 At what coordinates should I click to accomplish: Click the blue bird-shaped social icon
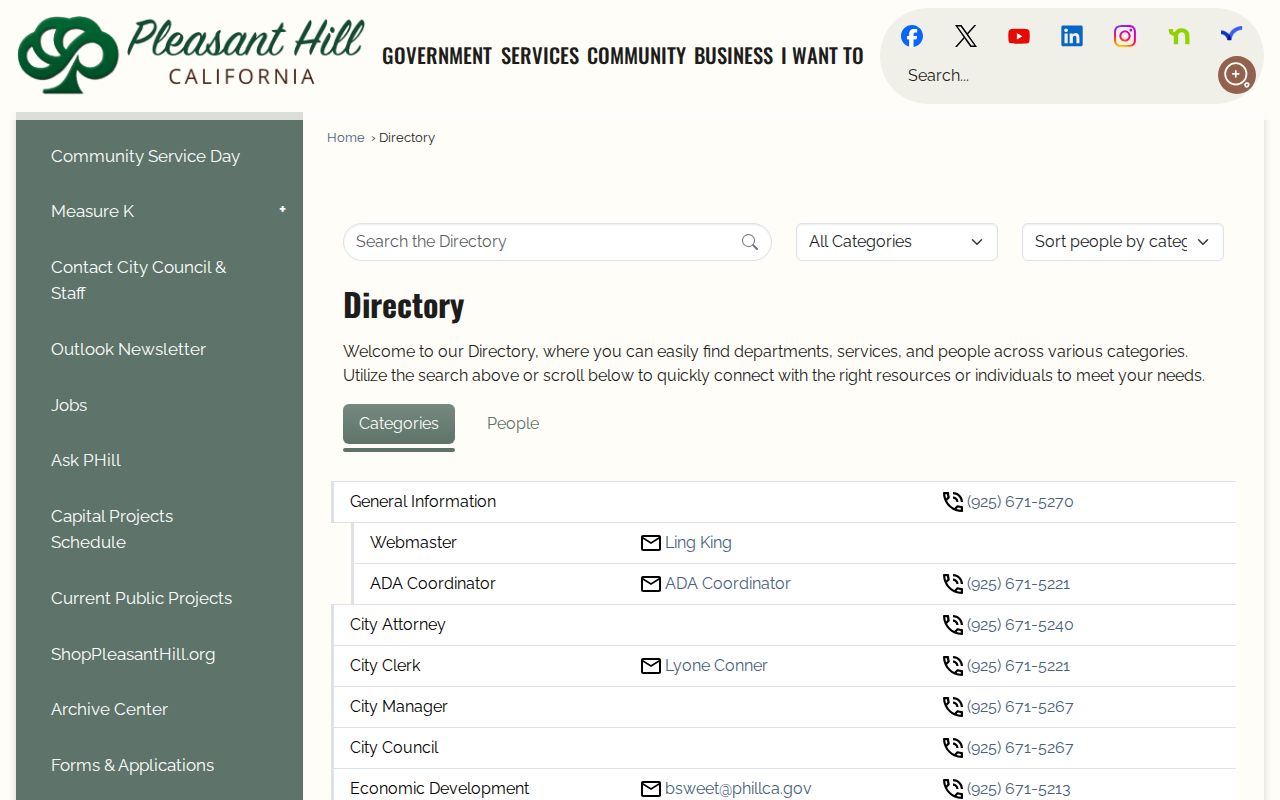(x=1232, y=35)
